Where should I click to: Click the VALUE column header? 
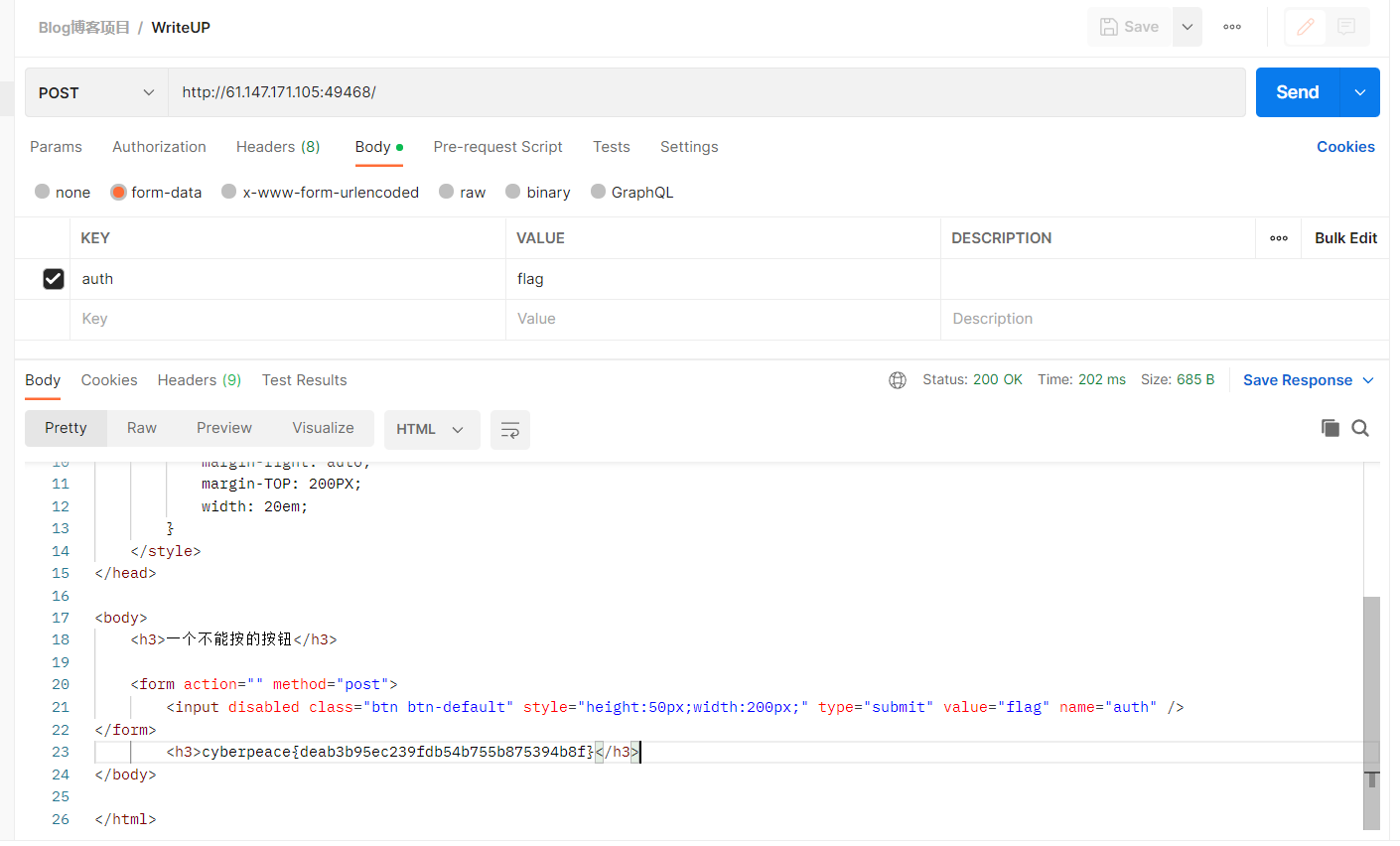point(540,238)
